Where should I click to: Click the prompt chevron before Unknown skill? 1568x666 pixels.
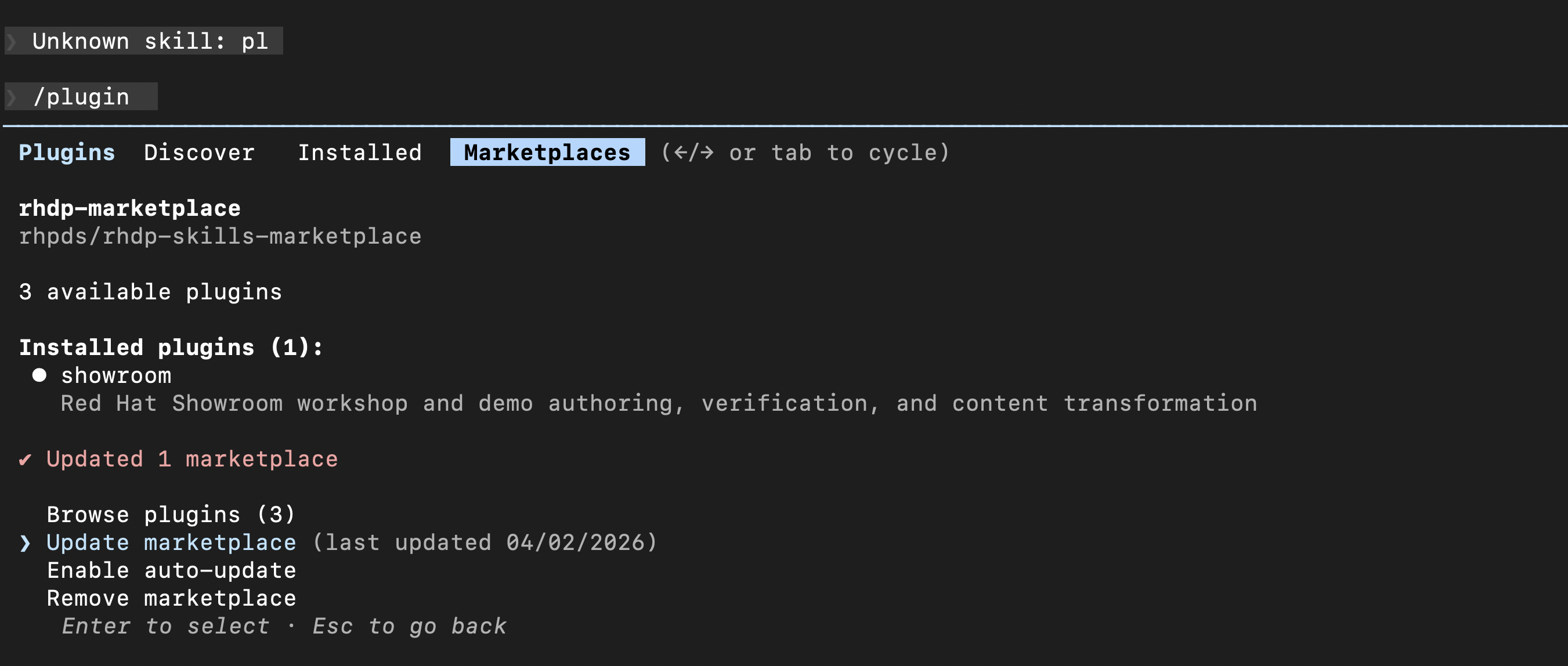pos(12,41)
